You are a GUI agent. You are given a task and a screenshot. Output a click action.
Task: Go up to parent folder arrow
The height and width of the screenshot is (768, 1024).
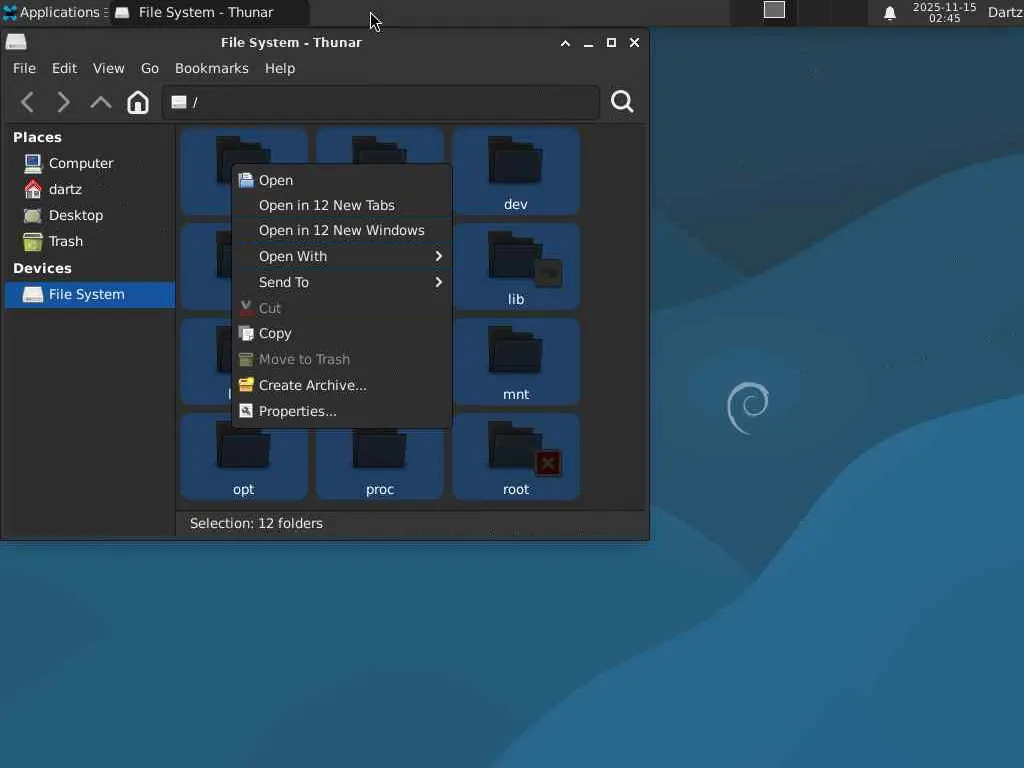click(100, 102)
